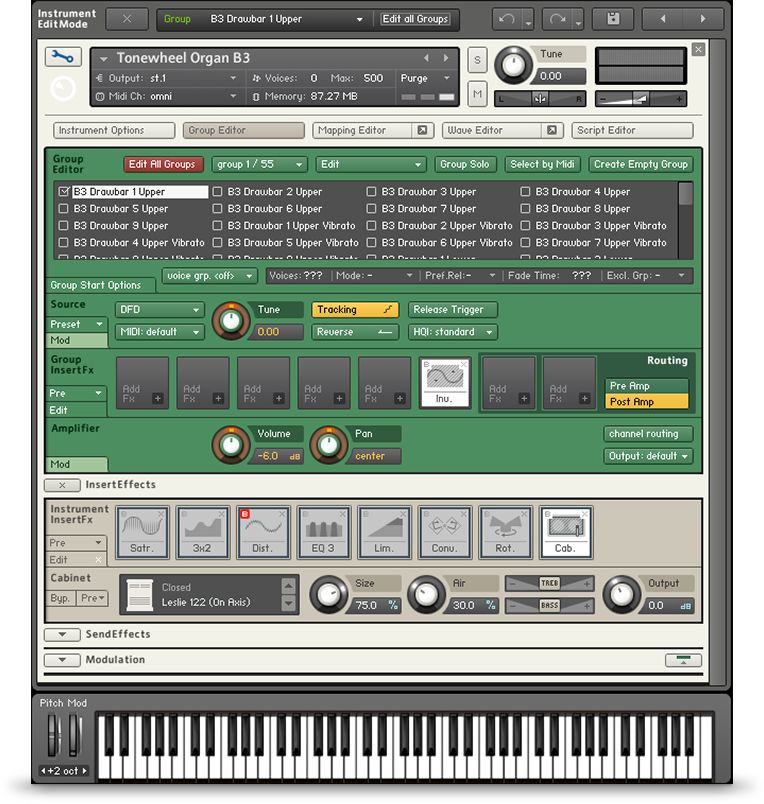Select the Distortion effect slot

262,531
